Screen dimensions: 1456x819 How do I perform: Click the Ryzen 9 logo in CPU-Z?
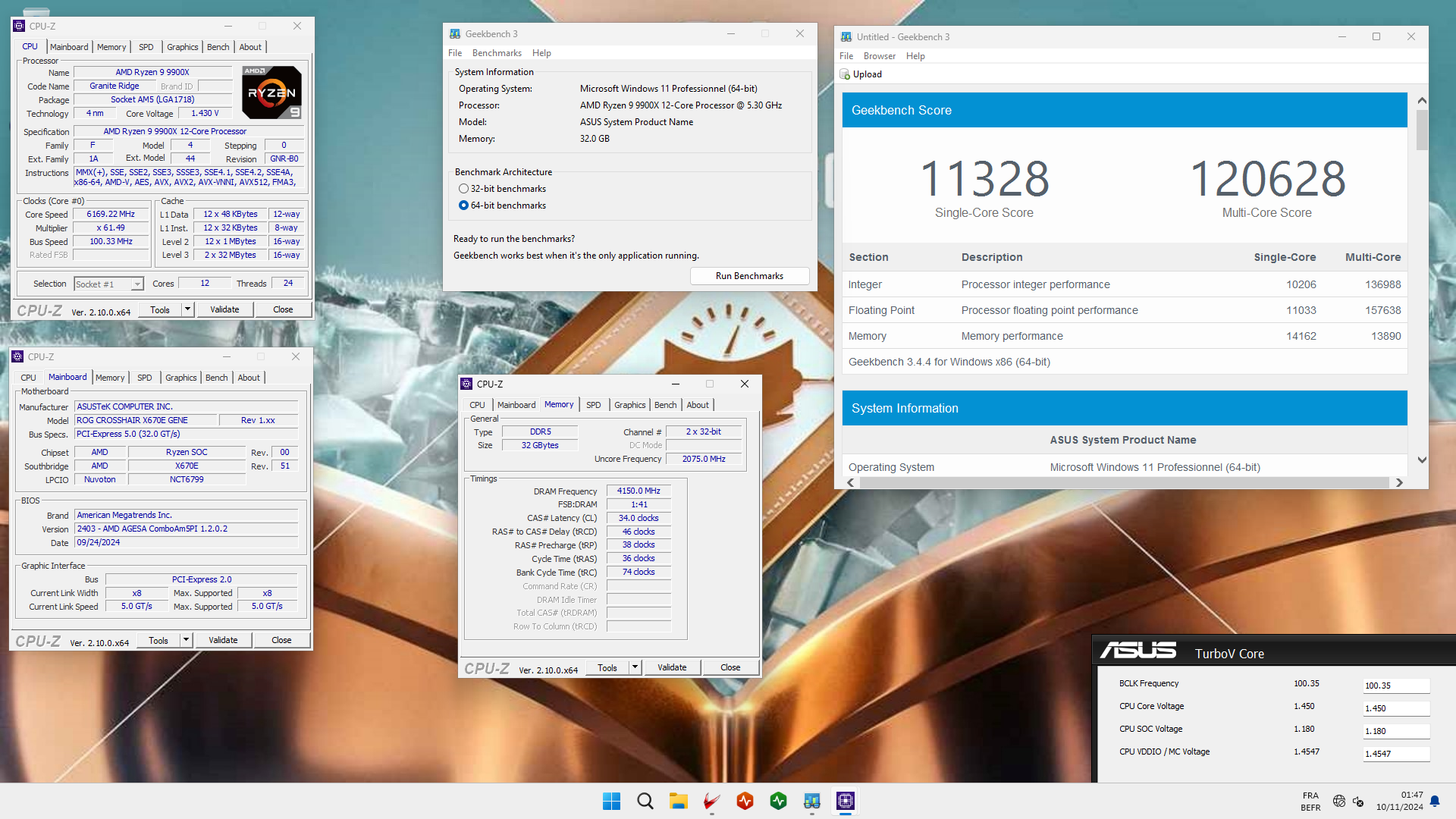[x=272, y=93]
